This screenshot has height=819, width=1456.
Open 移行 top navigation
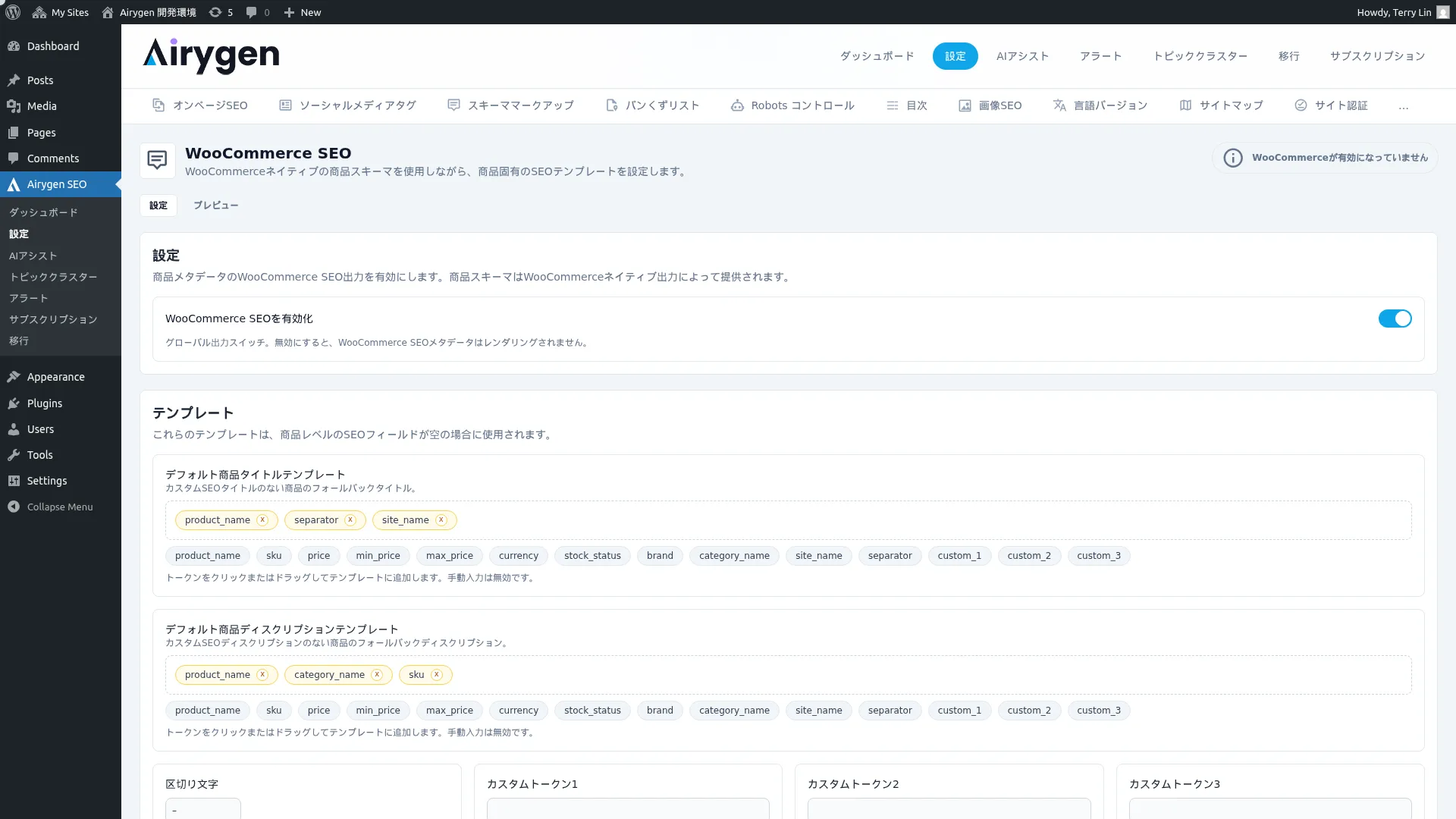[x=1288, y=56]
